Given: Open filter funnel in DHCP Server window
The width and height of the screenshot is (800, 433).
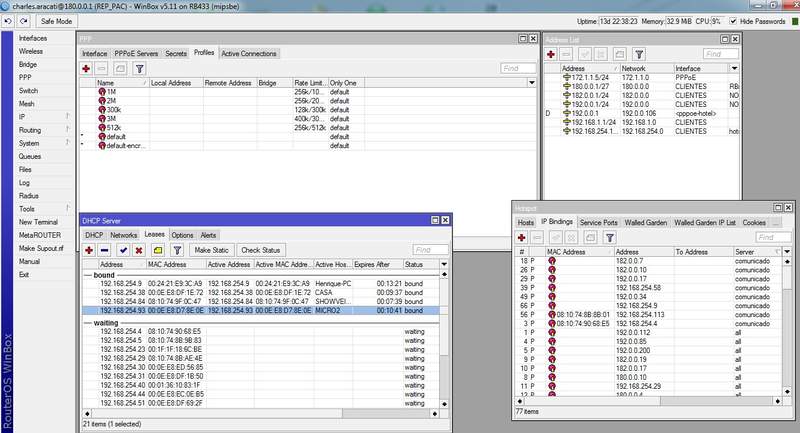Looking at the screenshot, I should 177,250.
